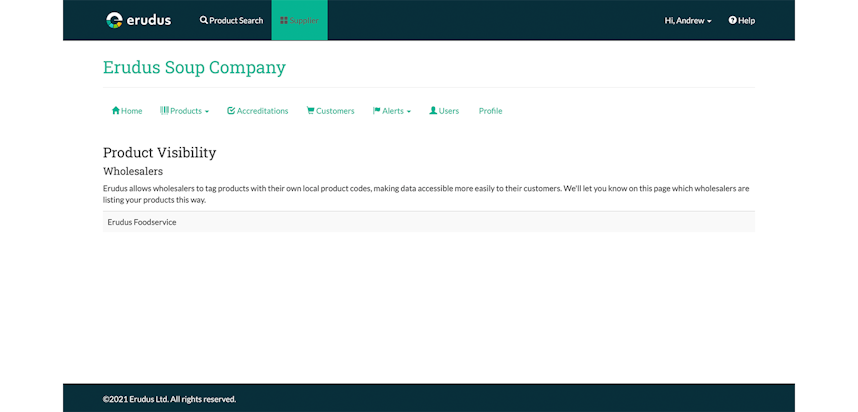Click the Erudus logo in the header

pos(138,20)
